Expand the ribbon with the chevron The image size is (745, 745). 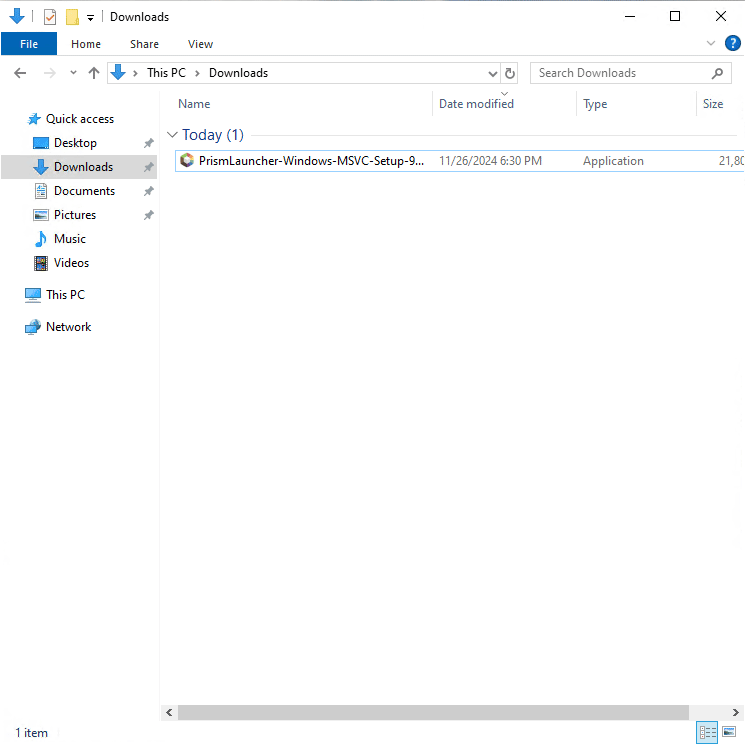pos(711,44)
